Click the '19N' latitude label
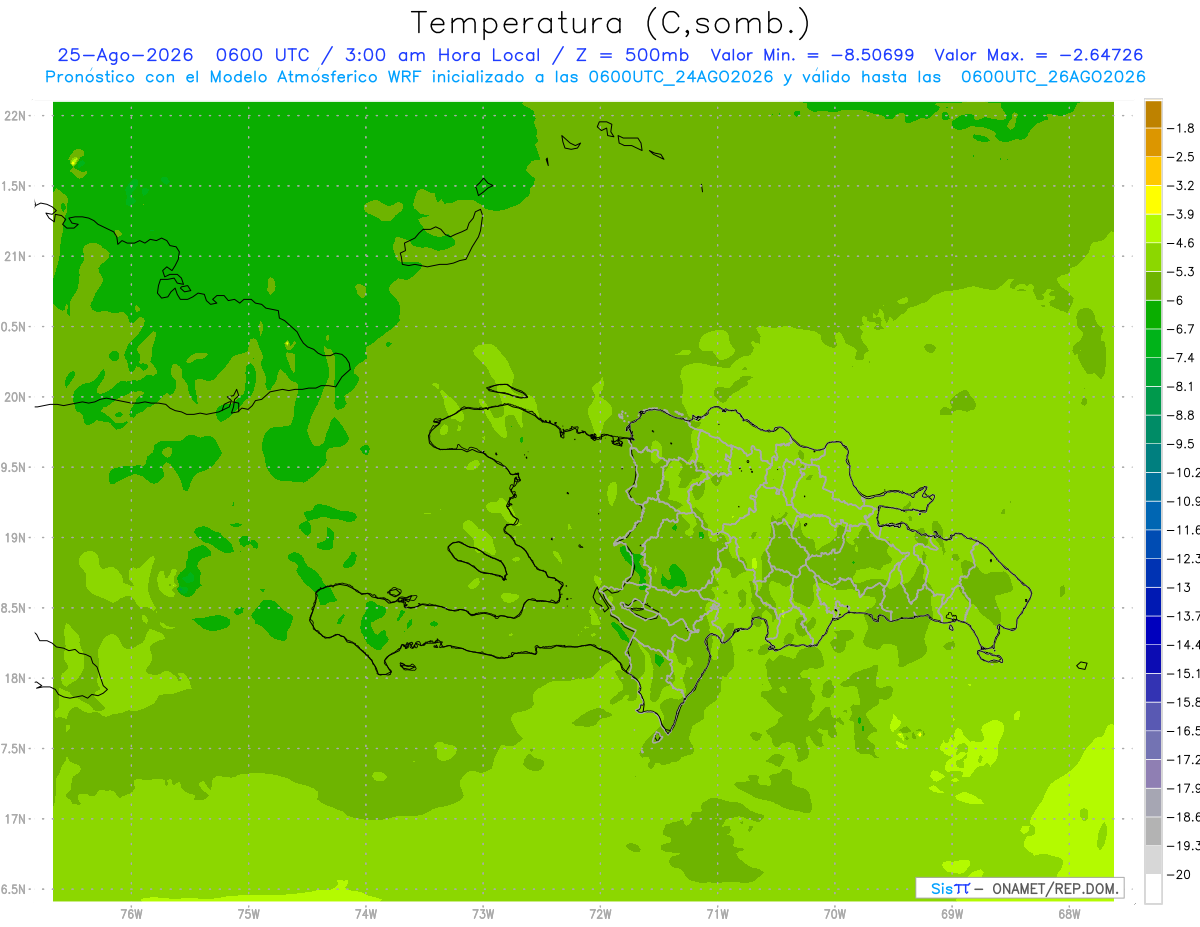The height and width of the screenshot is (927, 1200). pos(17,538)
